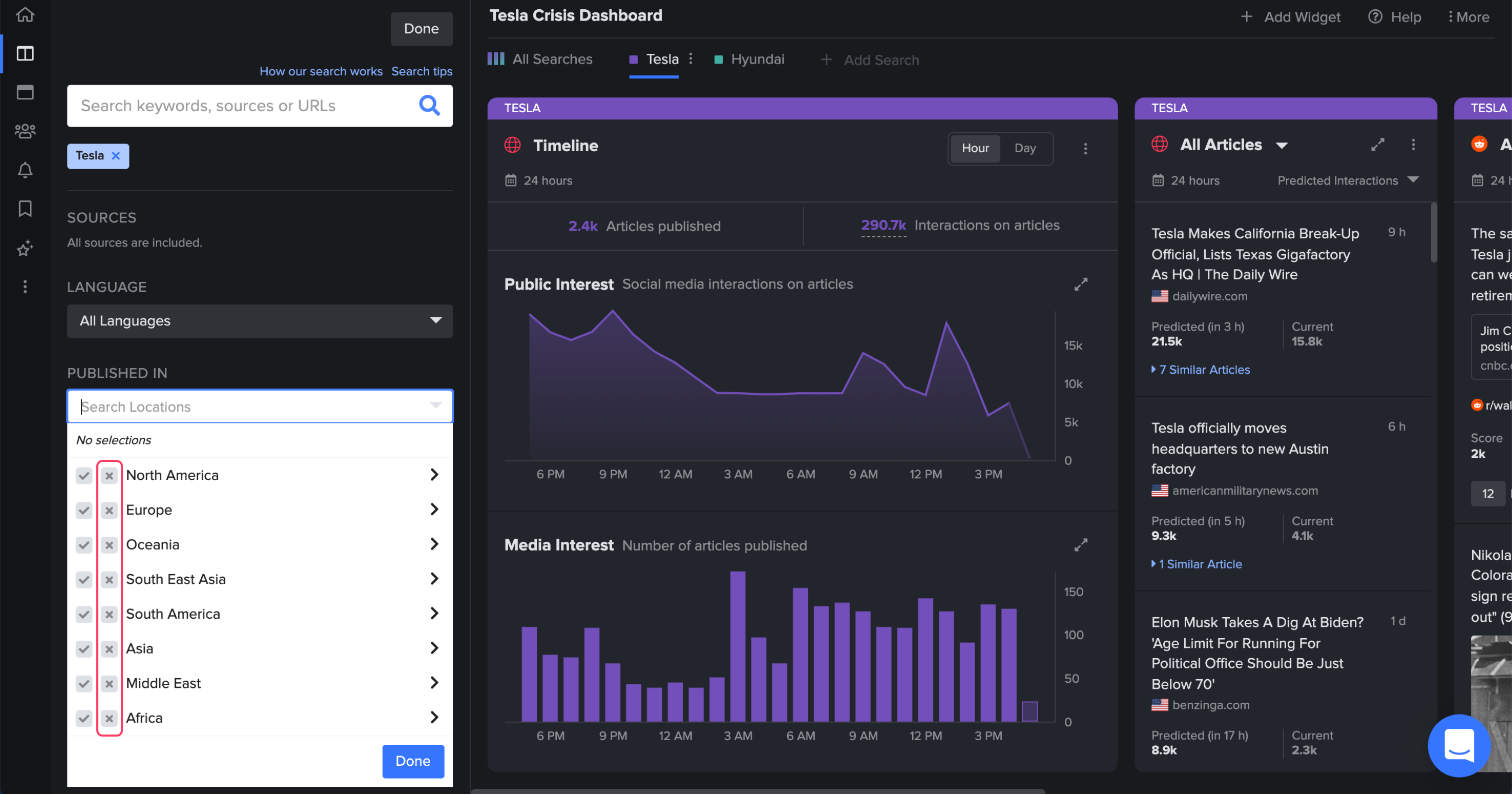1512x796 pixels.
Task: Include North America with checkmark
Action: pyautogui.click(x=84, y=476)
